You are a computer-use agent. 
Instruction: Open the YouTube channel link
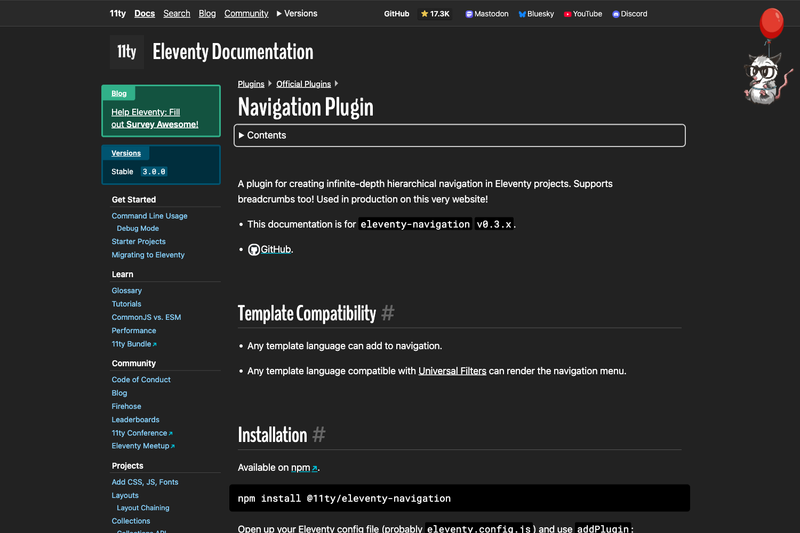click(x=583, y=14)
